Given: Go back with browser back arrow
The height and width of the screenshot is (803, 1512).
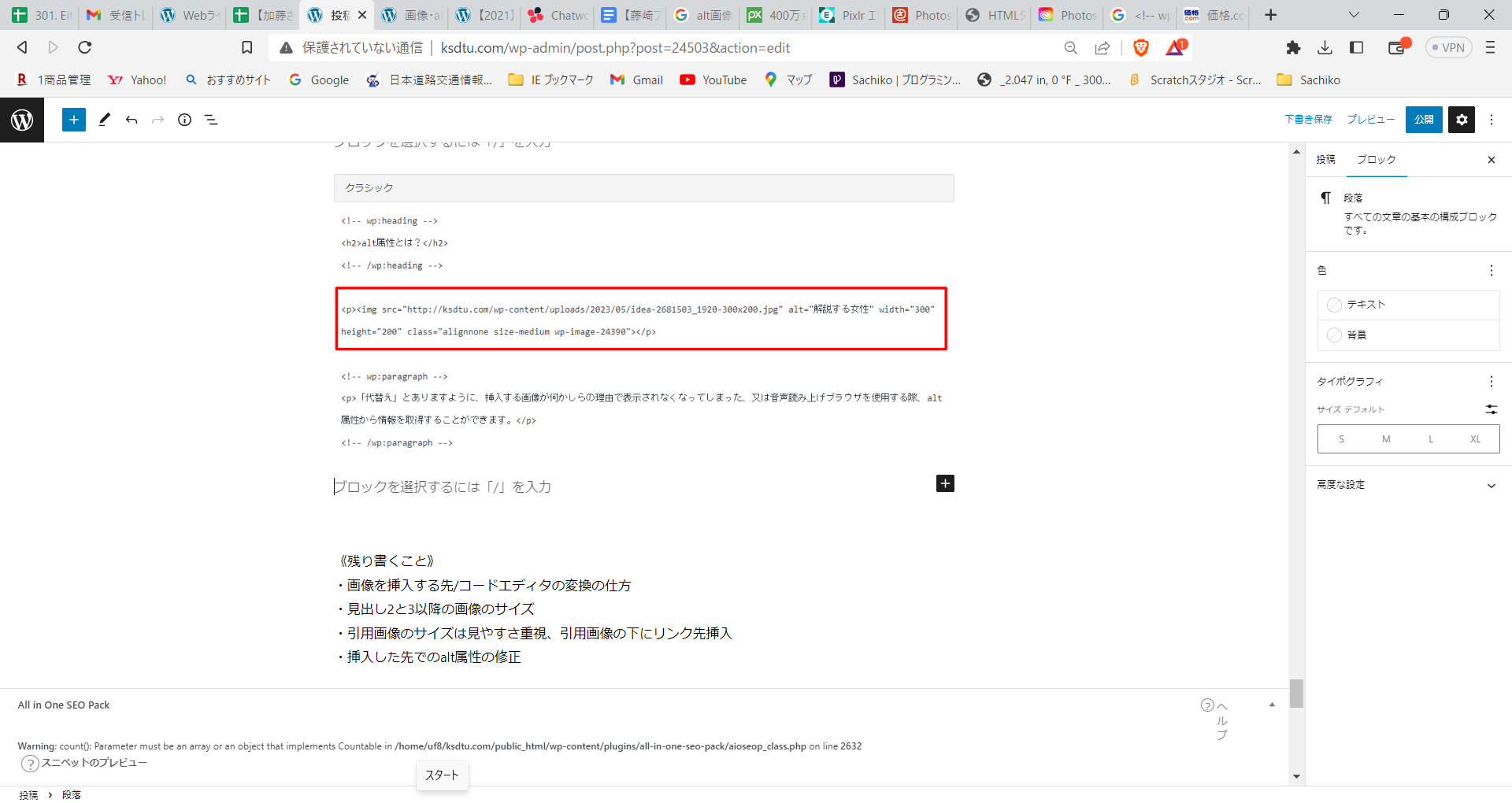Looking at the screenshot, I should (22, 47).
